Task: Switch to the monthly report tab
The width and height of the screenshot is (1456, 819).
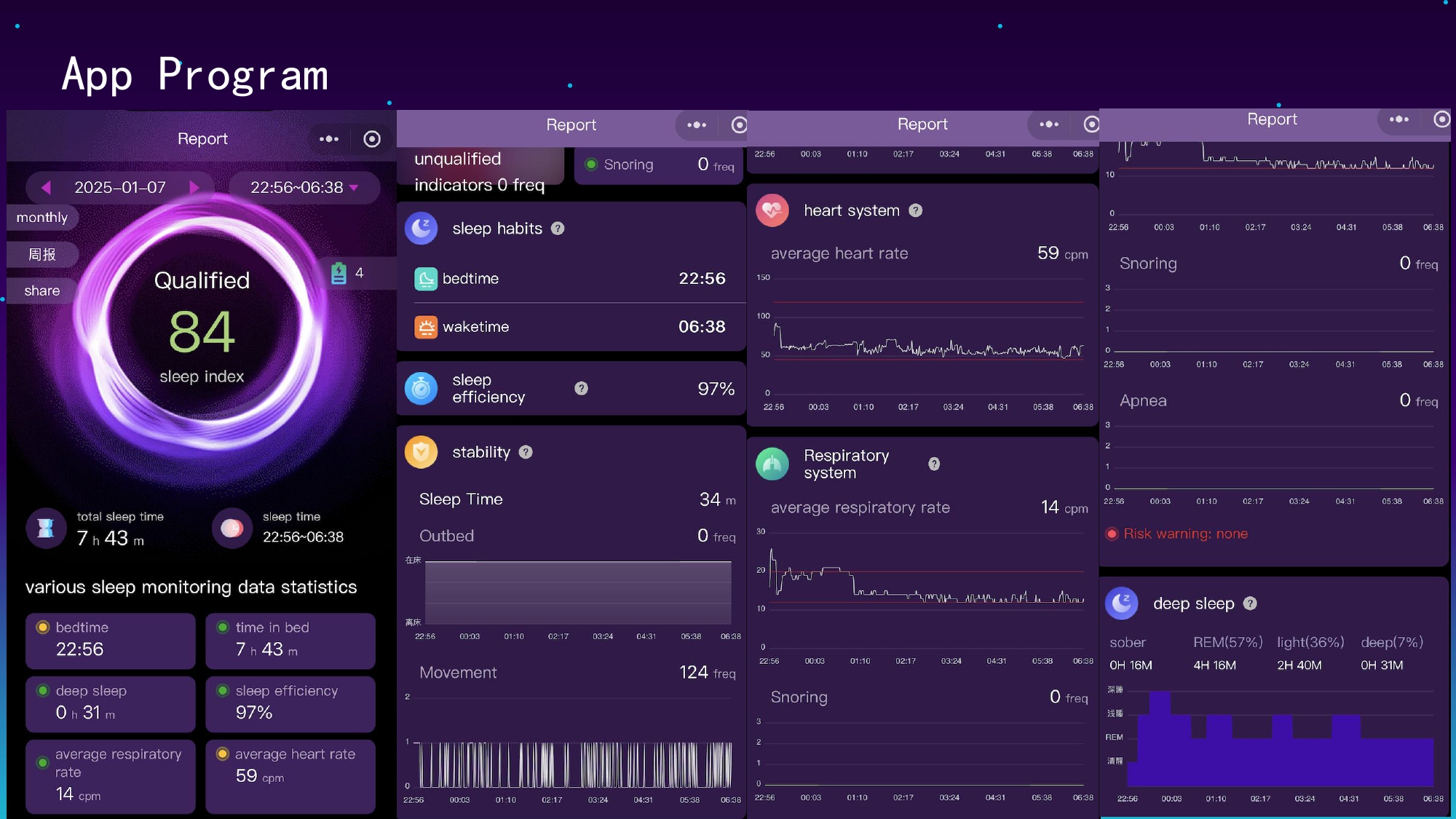Action: (41, 218)
